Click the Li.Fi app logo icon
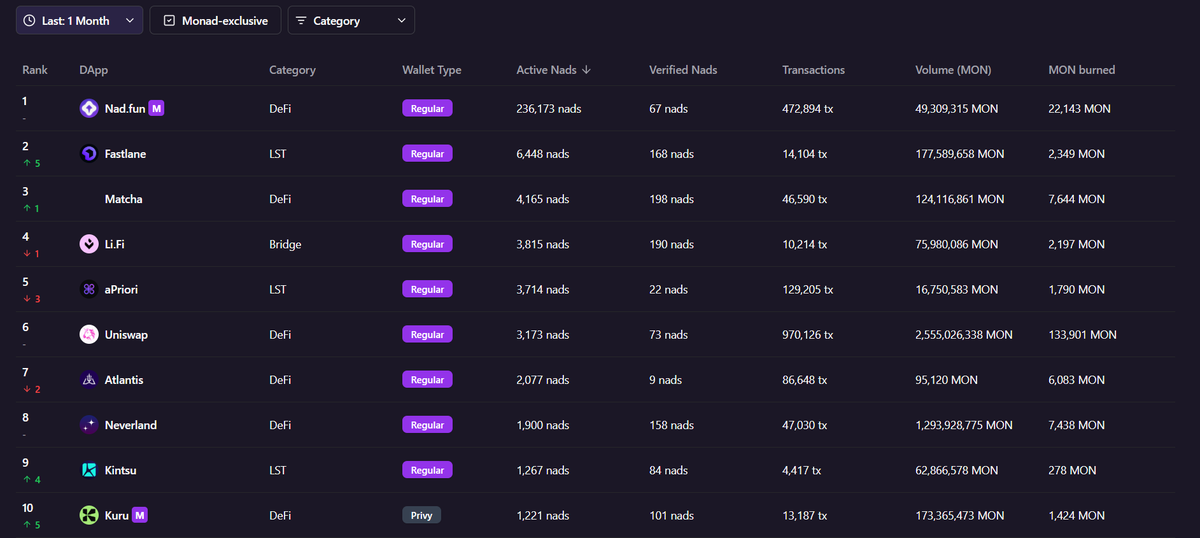The width and height of the screenshot is (1200, 538). pyautogui.click(x=89, y=244)
